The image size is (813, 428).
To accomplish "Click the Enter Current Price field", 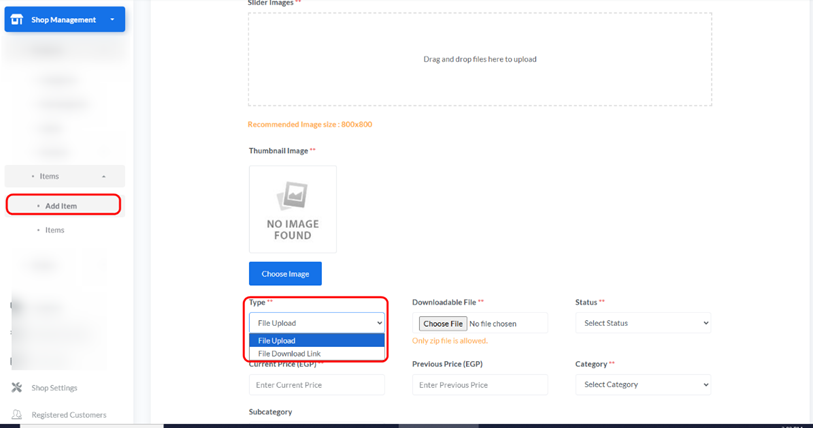I will click(x=316, y=385).
